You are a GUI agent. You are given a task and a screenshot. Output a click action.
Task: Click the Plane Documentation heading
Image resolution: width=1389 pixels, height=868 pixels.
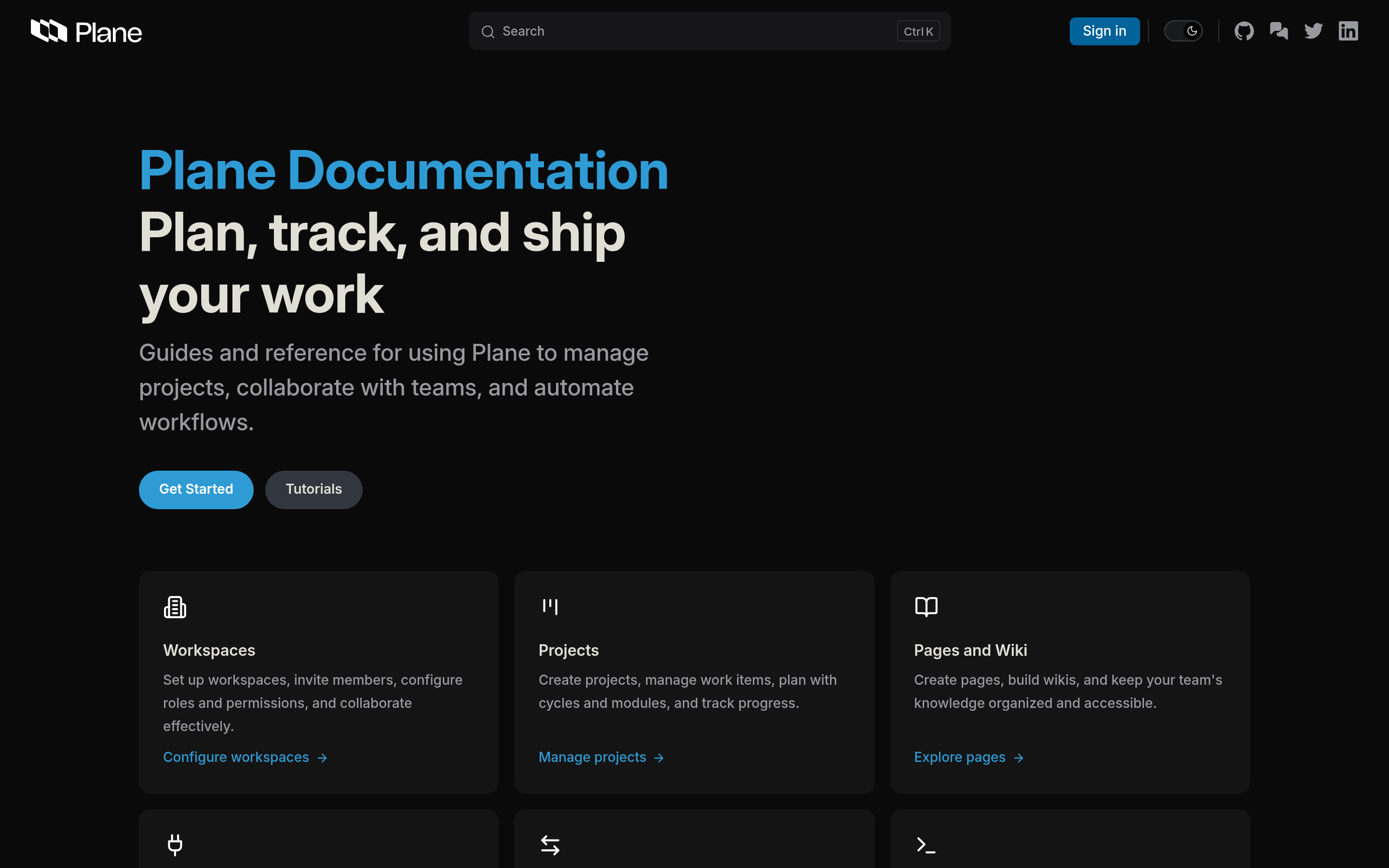click(404, 171)
